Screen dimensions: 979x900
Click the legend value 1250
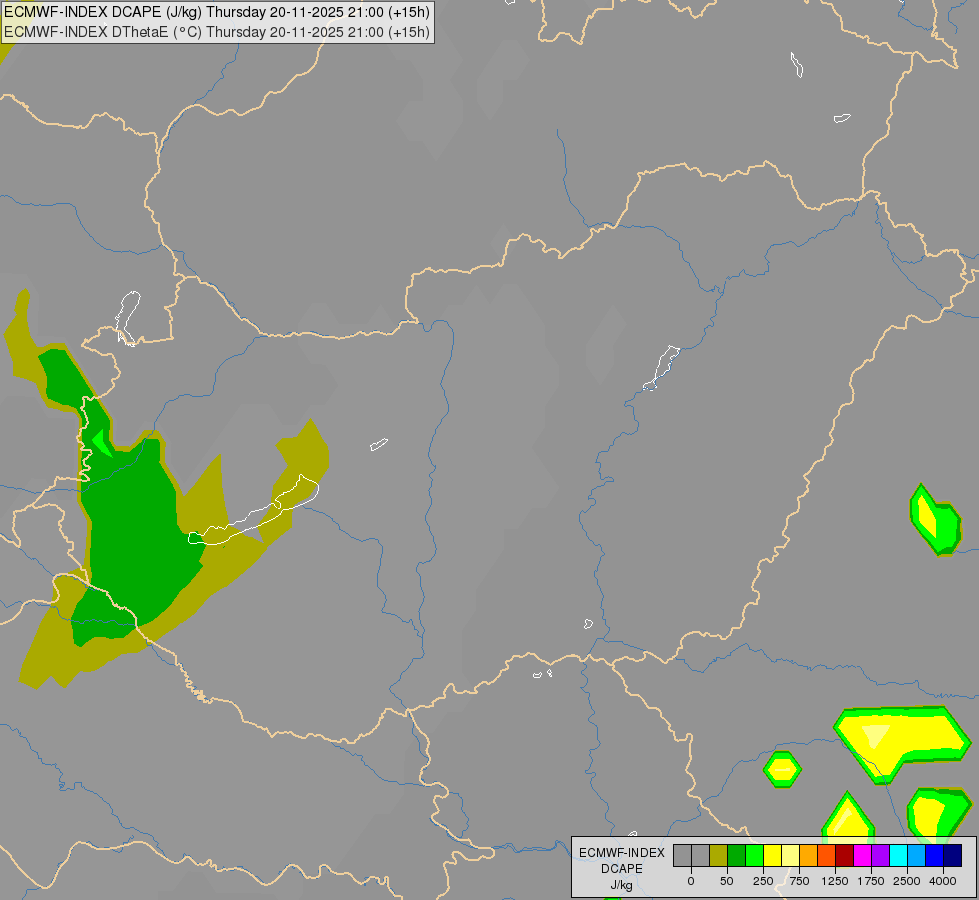point(835,881)
